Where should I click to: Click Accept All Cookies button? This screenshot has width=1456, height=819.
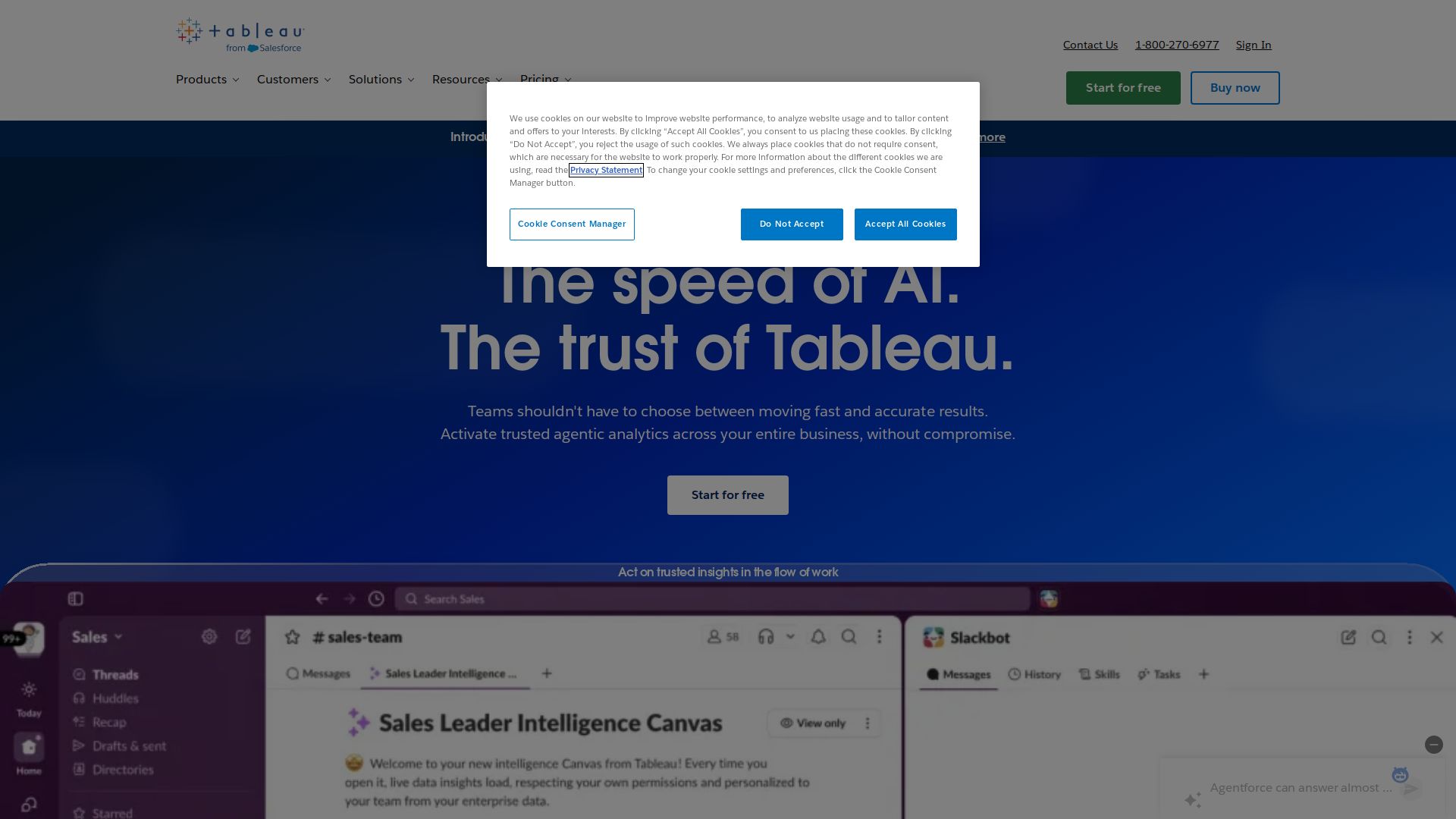905,224
